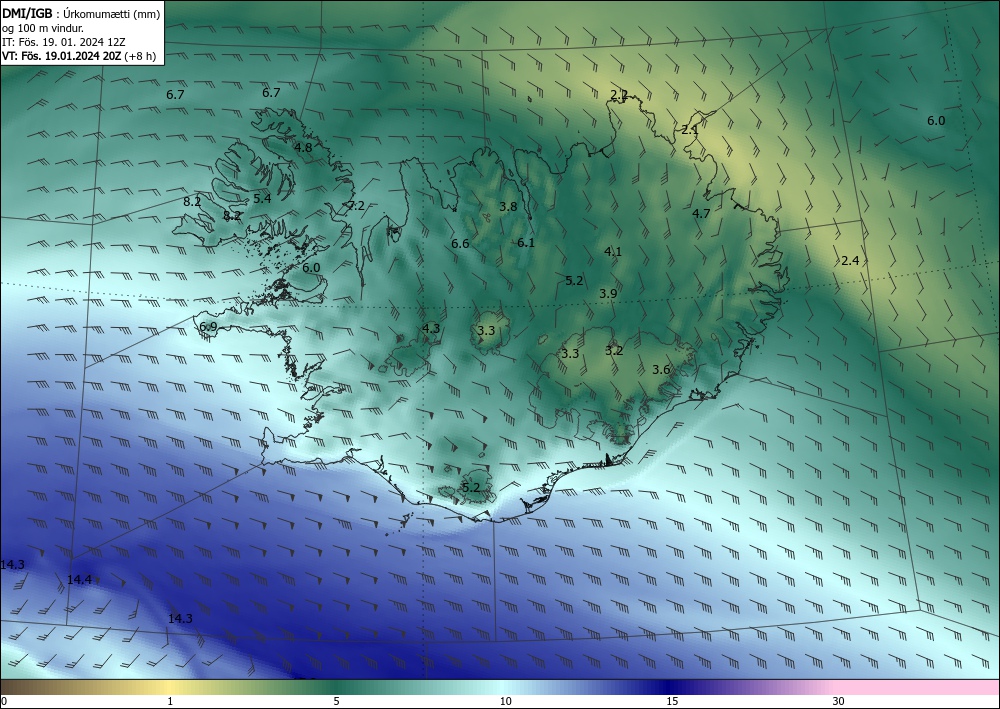The height and width of the screenshot is (709, 1000).
Task: Click the 'DMI/IGB : Úrkomumætti (mm)' title text
Action: pos(81,14)
